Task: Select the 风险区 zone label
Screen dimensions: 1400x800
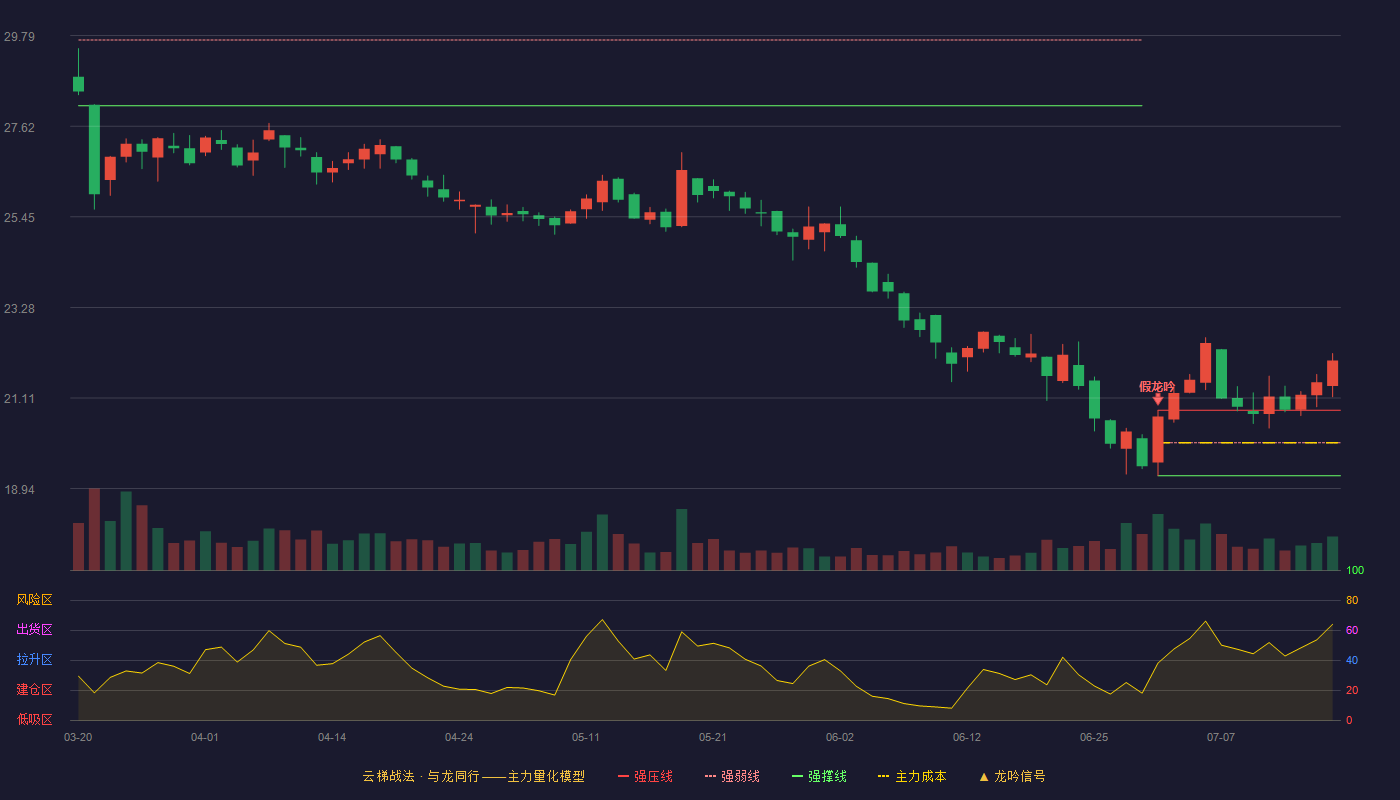Action: click(x=34, y=600)
